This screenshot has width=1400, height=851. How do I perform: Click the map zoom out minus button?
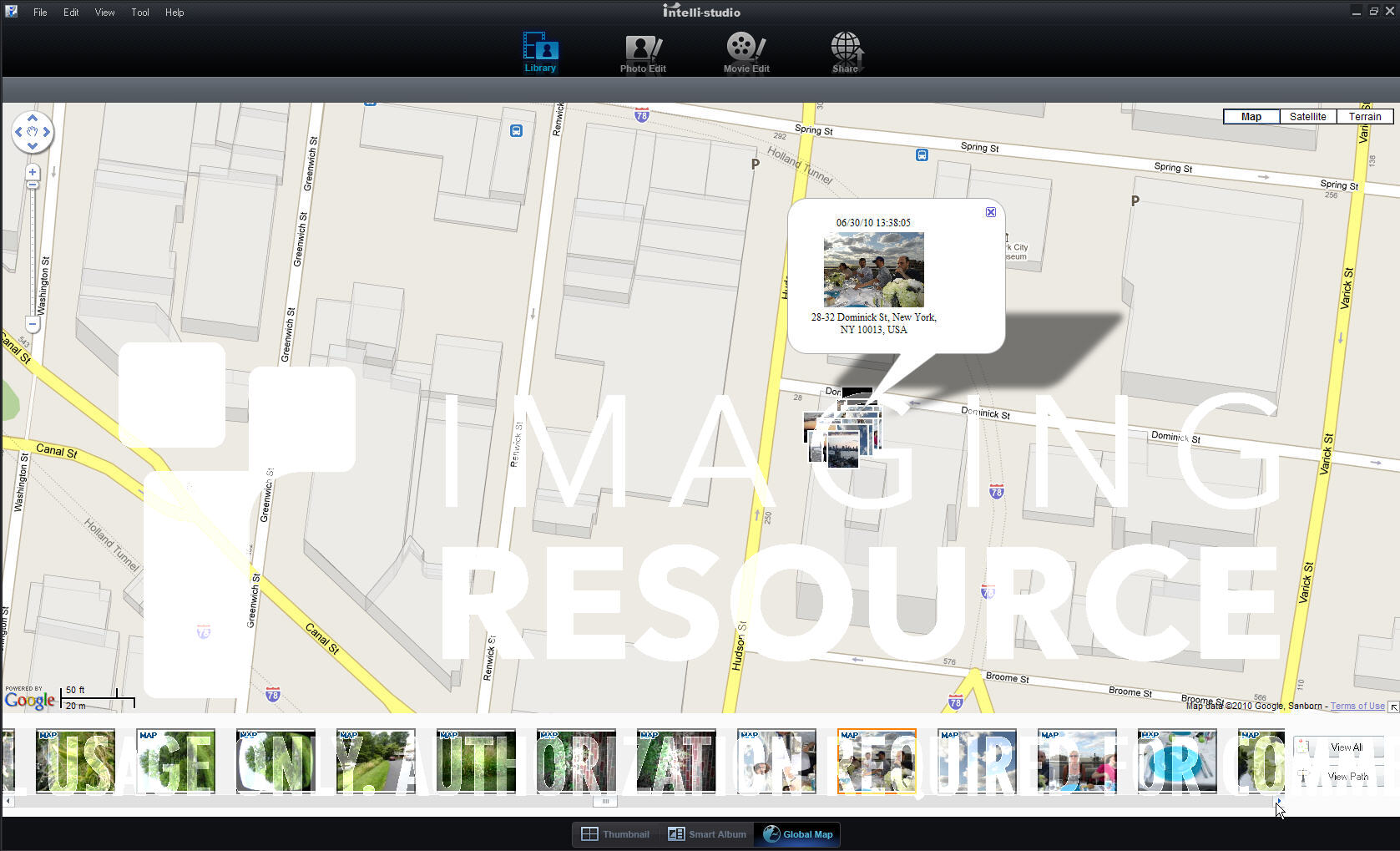(x=33, y=323)
